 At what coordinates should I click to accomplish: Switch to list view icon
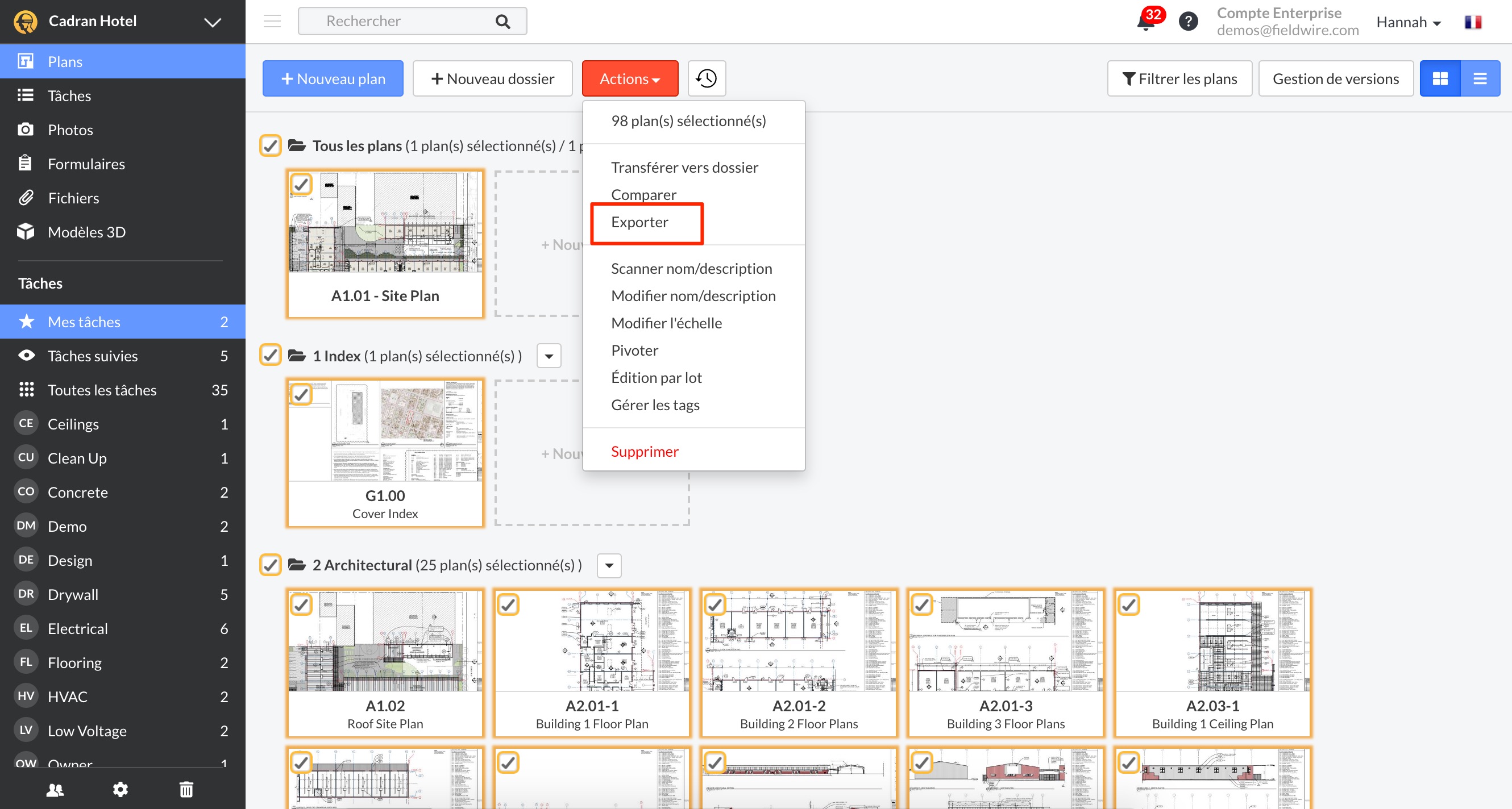[x=1480, y=78]
